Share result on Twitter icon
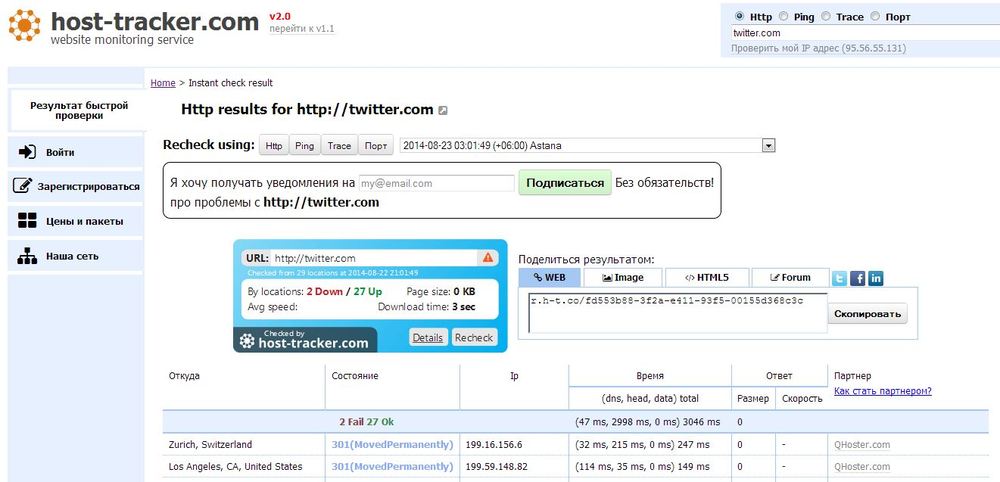The height and width of the screenshot is (482, 1000). (839, 278)
